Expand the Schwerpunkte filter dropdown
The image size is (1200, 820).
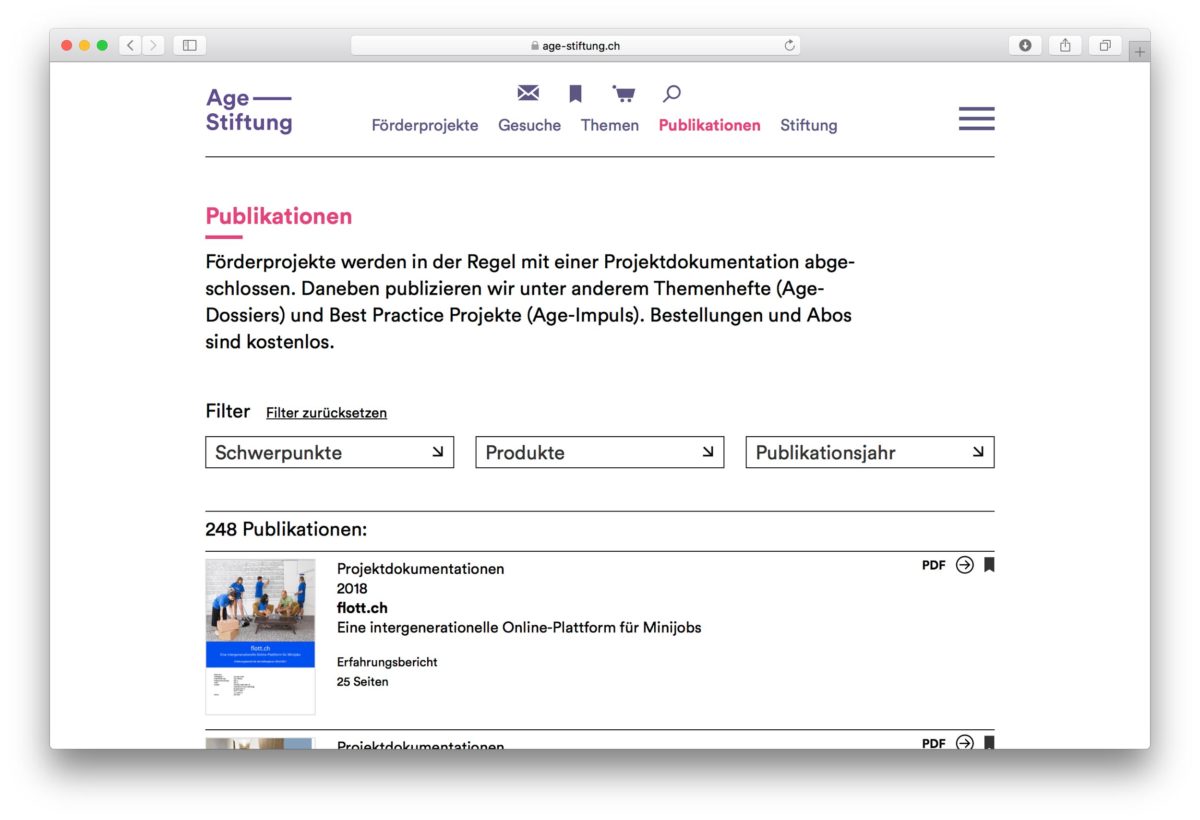point(329,452)
